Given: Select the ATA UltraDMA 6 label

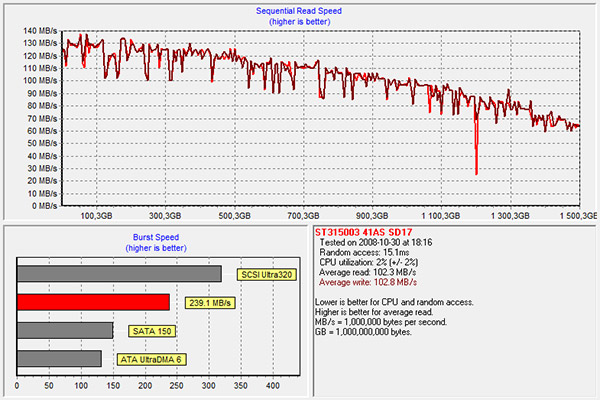Looking at the screenshot, I should pos(151,360).
